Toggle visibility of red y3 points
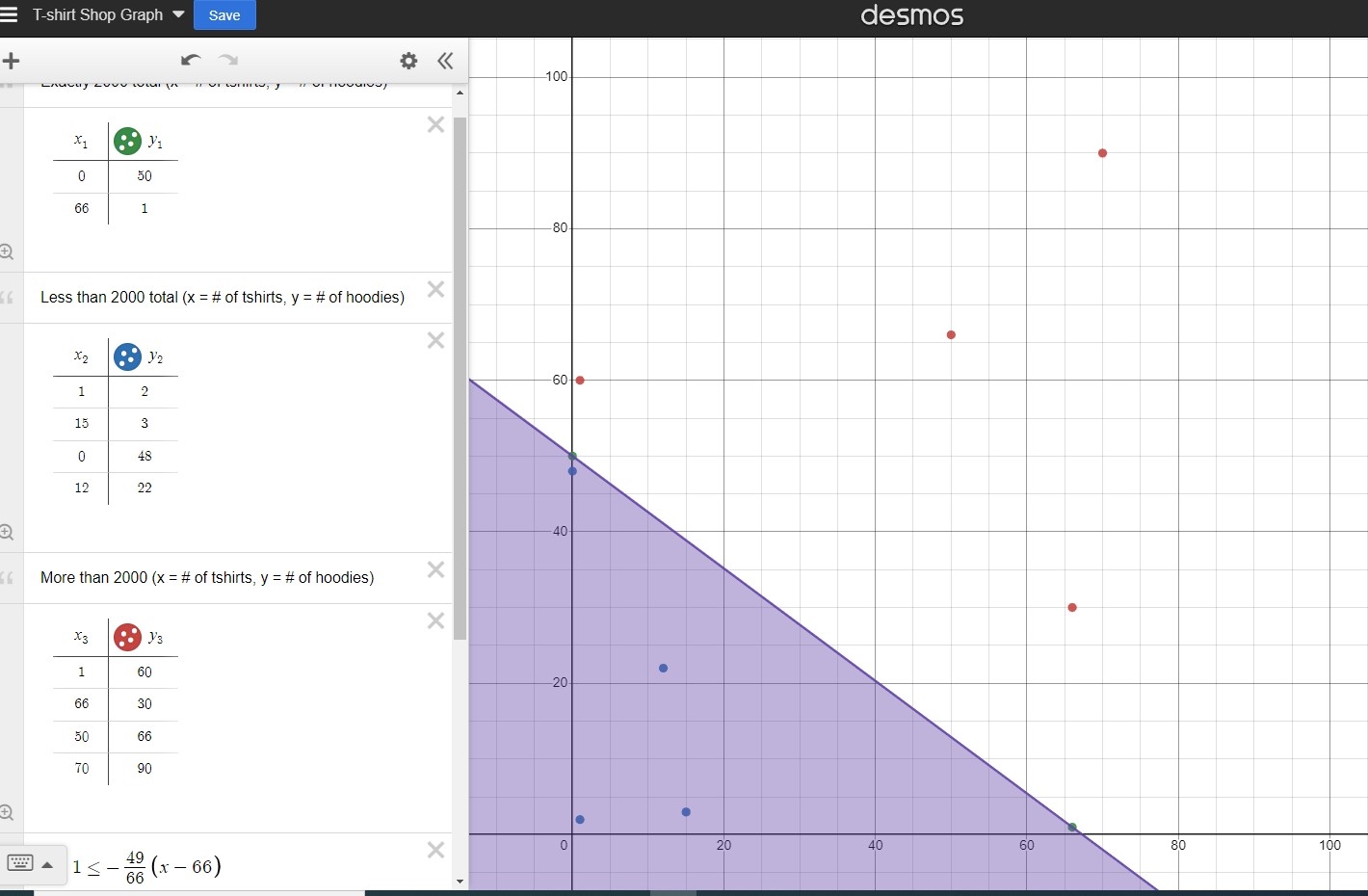The width and height of the screenshot is (1368, 896). point(127,638)
